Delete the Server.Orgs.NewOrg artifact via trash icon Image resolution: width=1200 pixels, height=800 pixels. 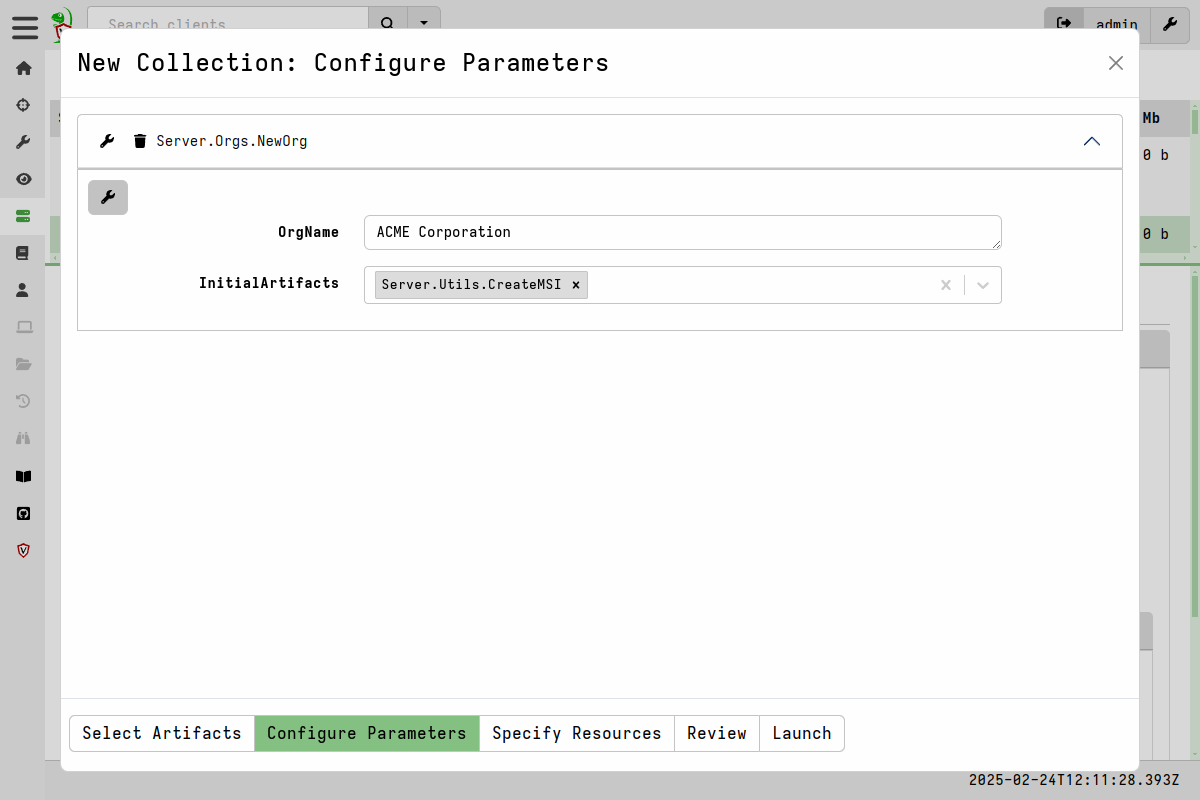tap(139, 141)
